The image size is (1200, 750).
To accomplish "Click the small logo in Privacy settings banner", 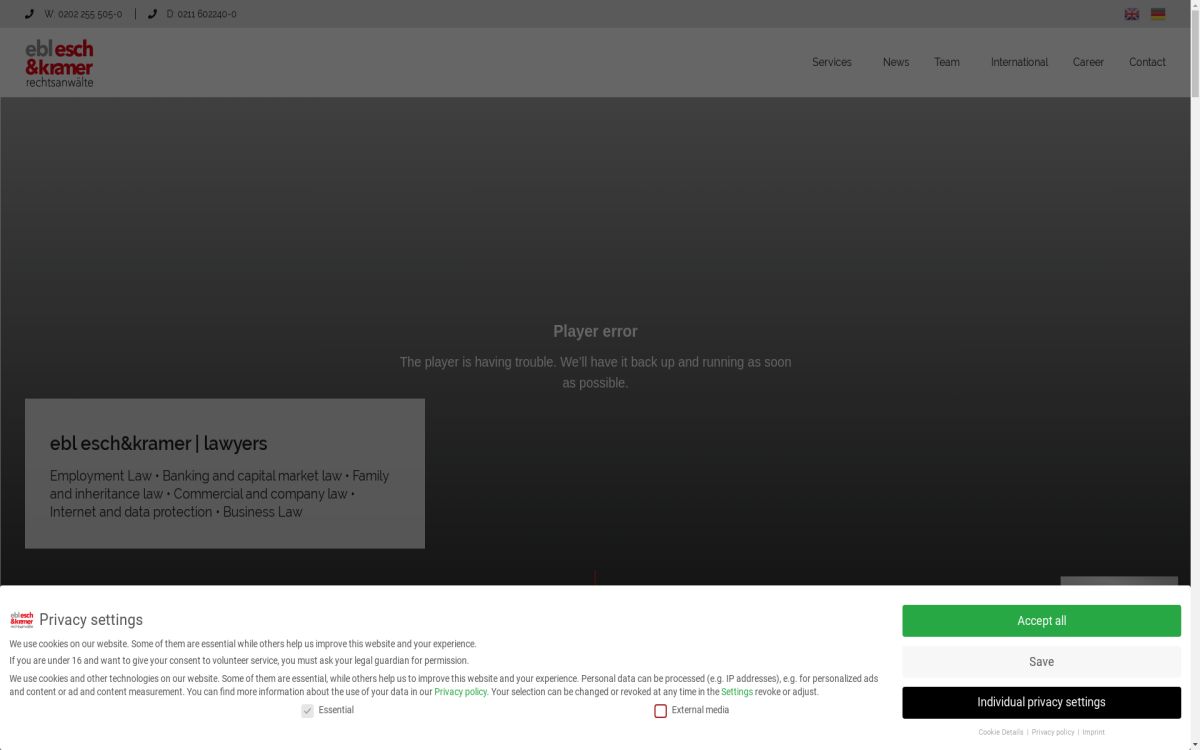I will (x=21, y=620).
